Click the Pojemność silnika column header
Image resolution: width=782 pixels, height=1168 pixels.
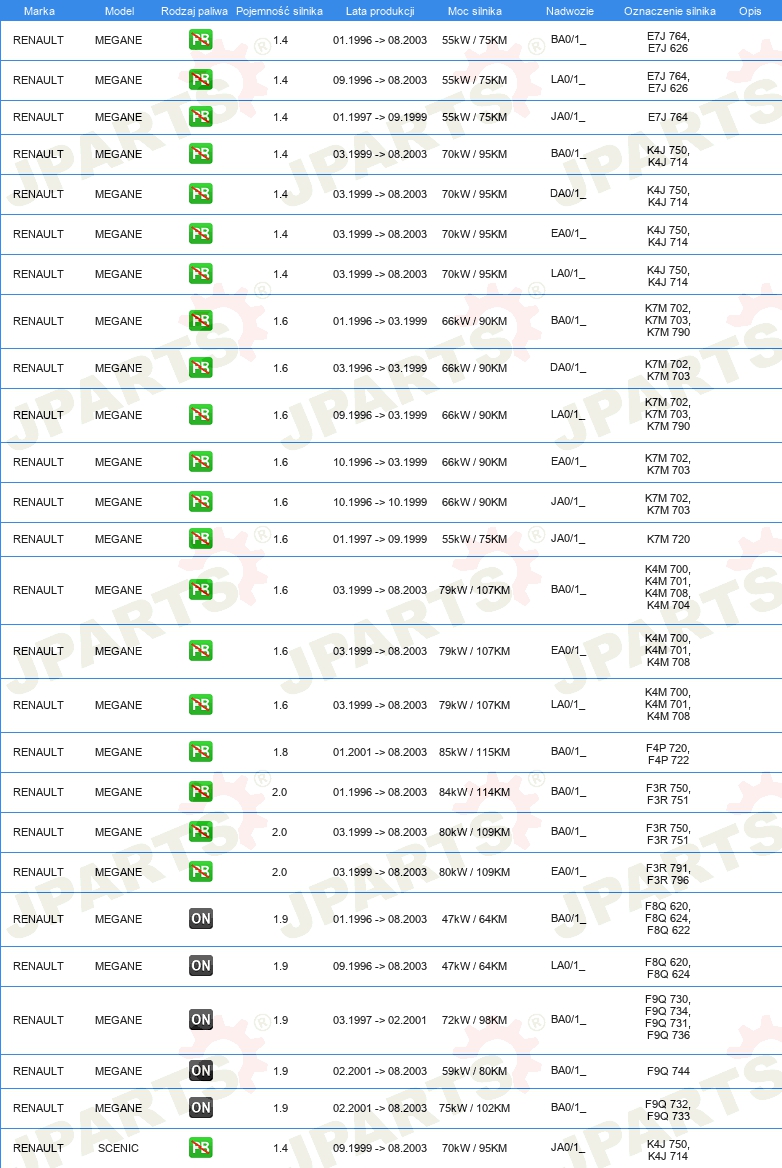pos(279,11)
